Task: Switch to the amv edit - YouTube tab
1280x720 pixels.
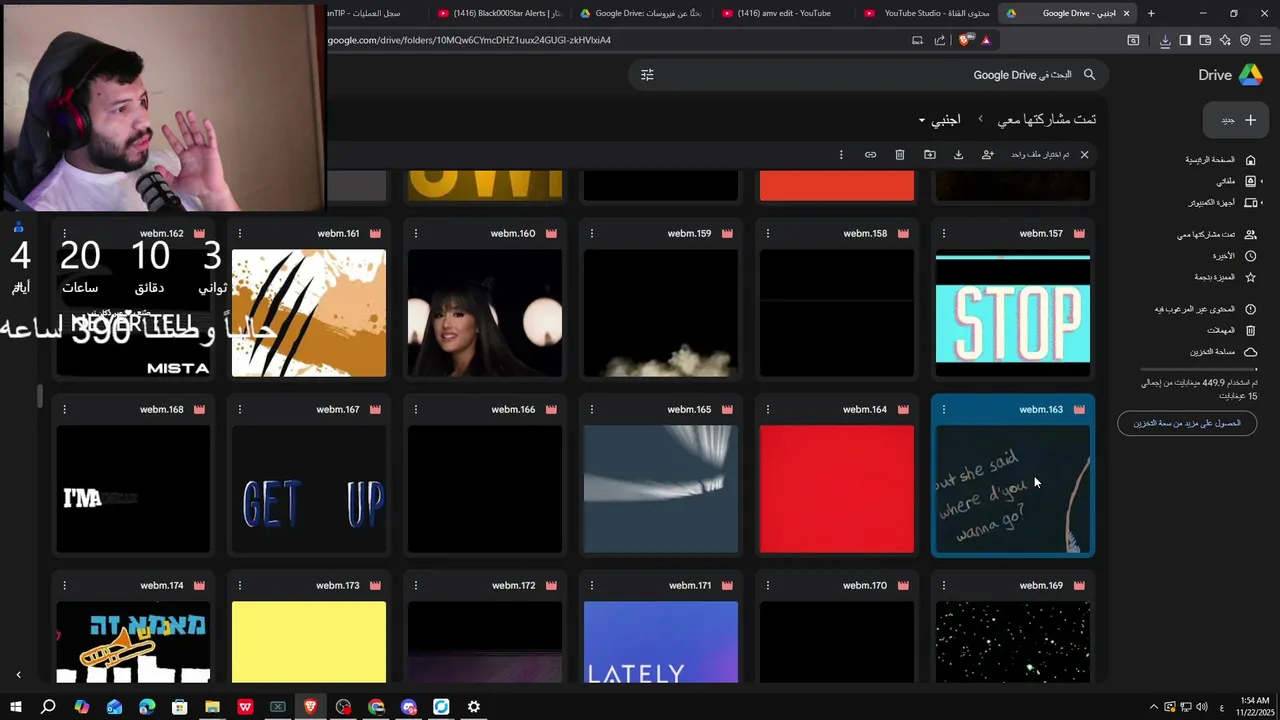Action: click(x=784, y=13)
